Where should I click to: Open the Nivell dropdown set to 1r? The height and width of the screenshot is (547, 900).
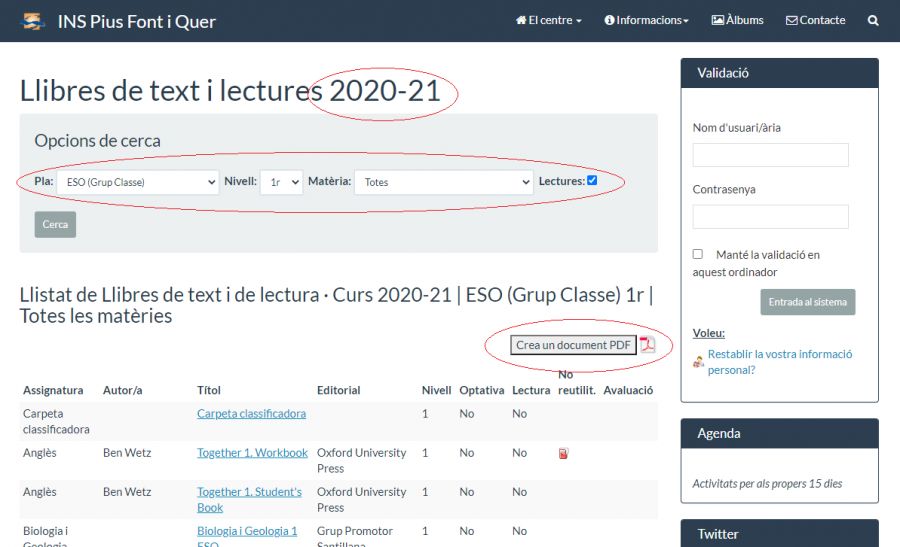pos(281,182)
